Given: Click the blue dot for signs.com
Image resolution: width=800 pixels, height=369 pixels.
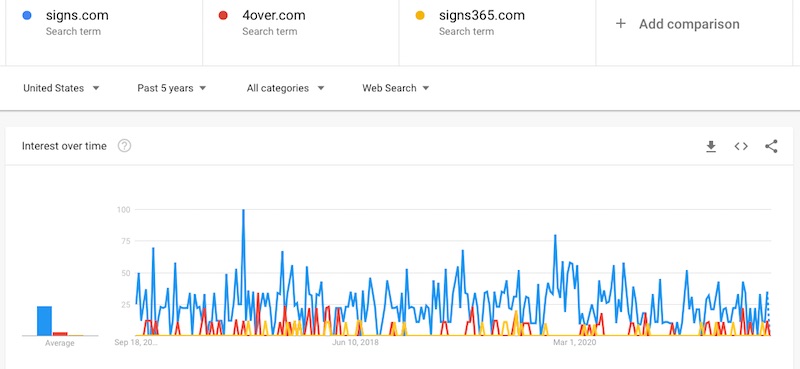Looking at the screenshot, I should click(x=27, y=15).
